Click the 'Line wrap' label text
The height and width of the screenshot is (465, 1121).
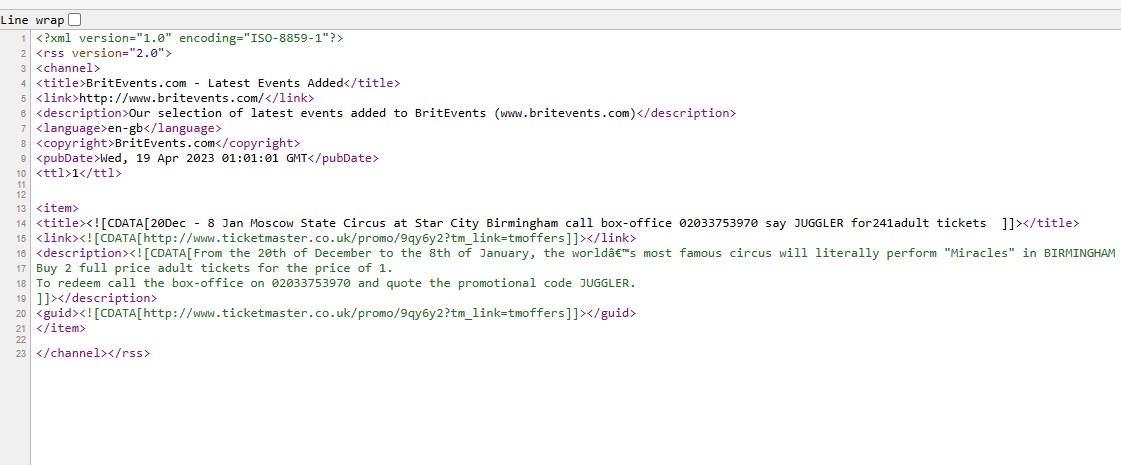tap(32, 20)
